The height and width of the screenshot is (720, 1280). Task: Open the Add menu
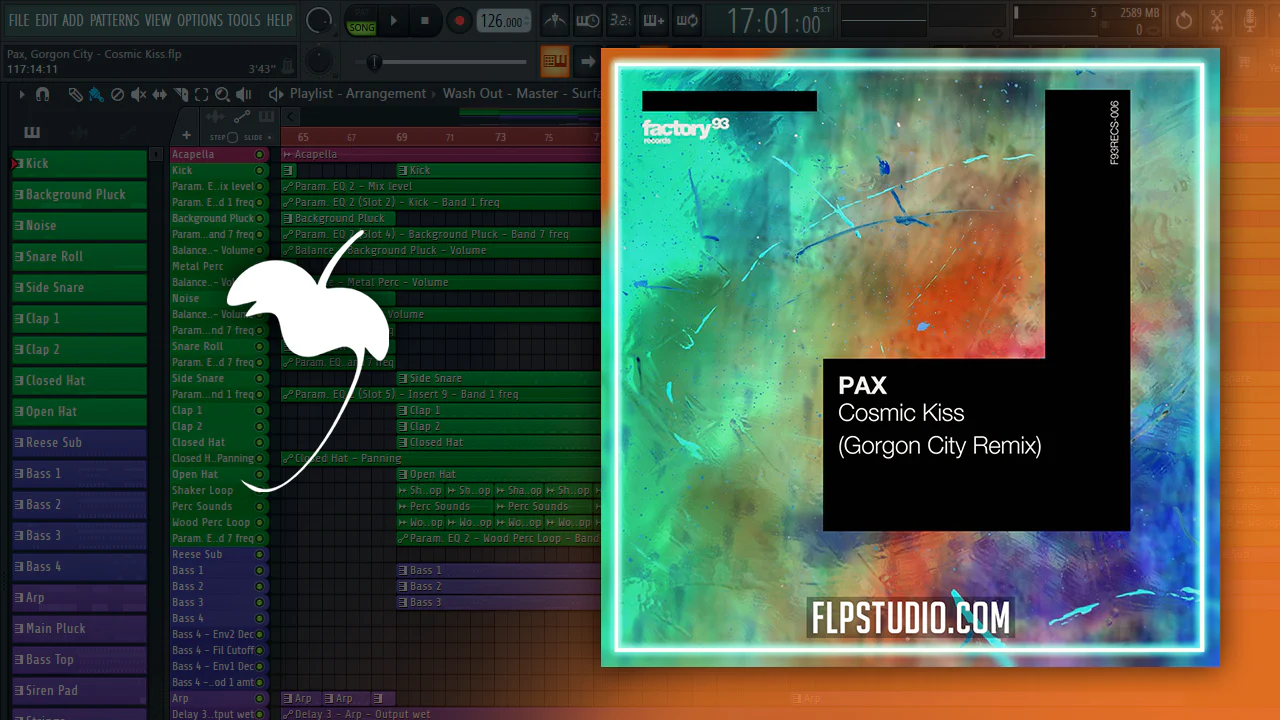(x=73, y=20)
